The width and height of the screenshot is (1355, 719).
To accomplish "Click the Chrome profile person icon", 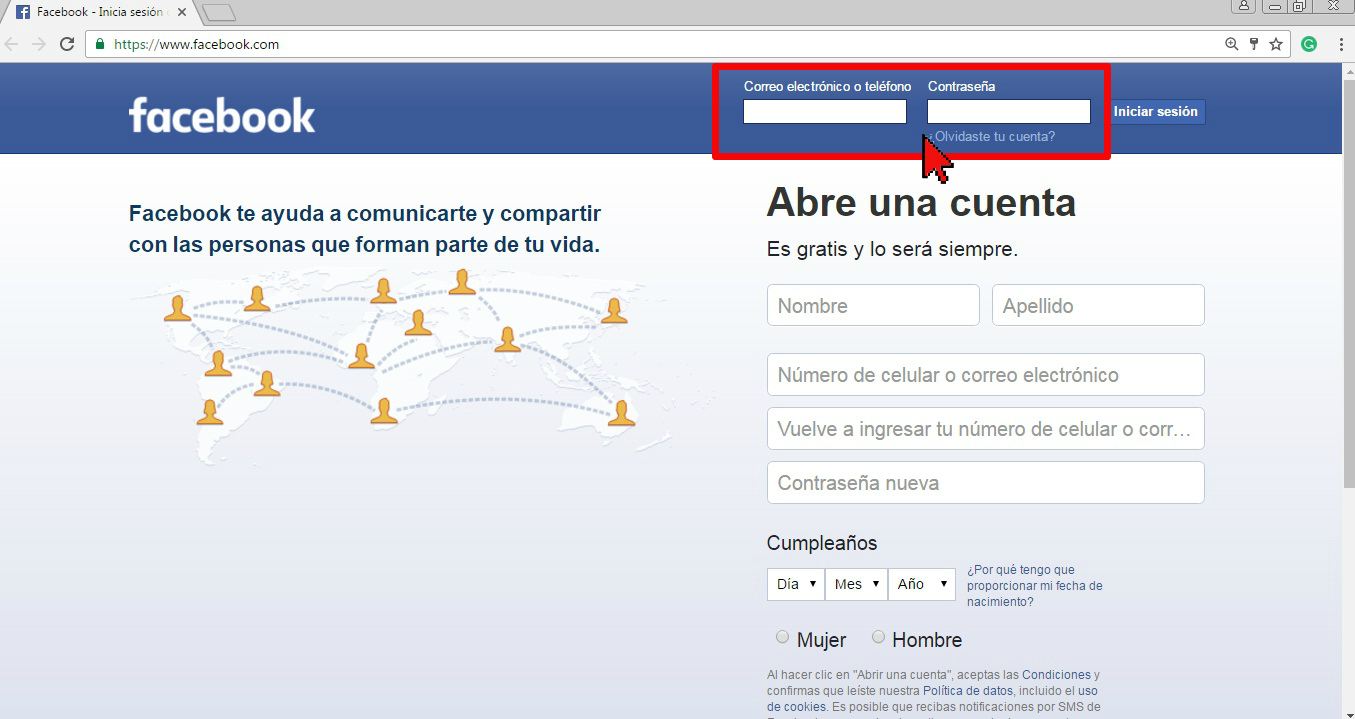I will pos(1244,6).
